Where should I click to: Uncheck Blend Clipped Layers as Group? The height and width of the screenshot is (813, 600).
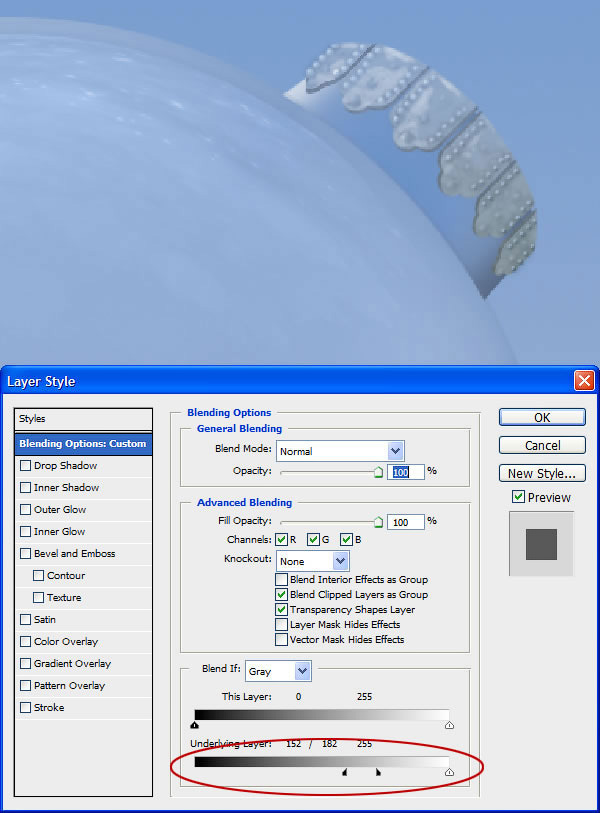281,594
